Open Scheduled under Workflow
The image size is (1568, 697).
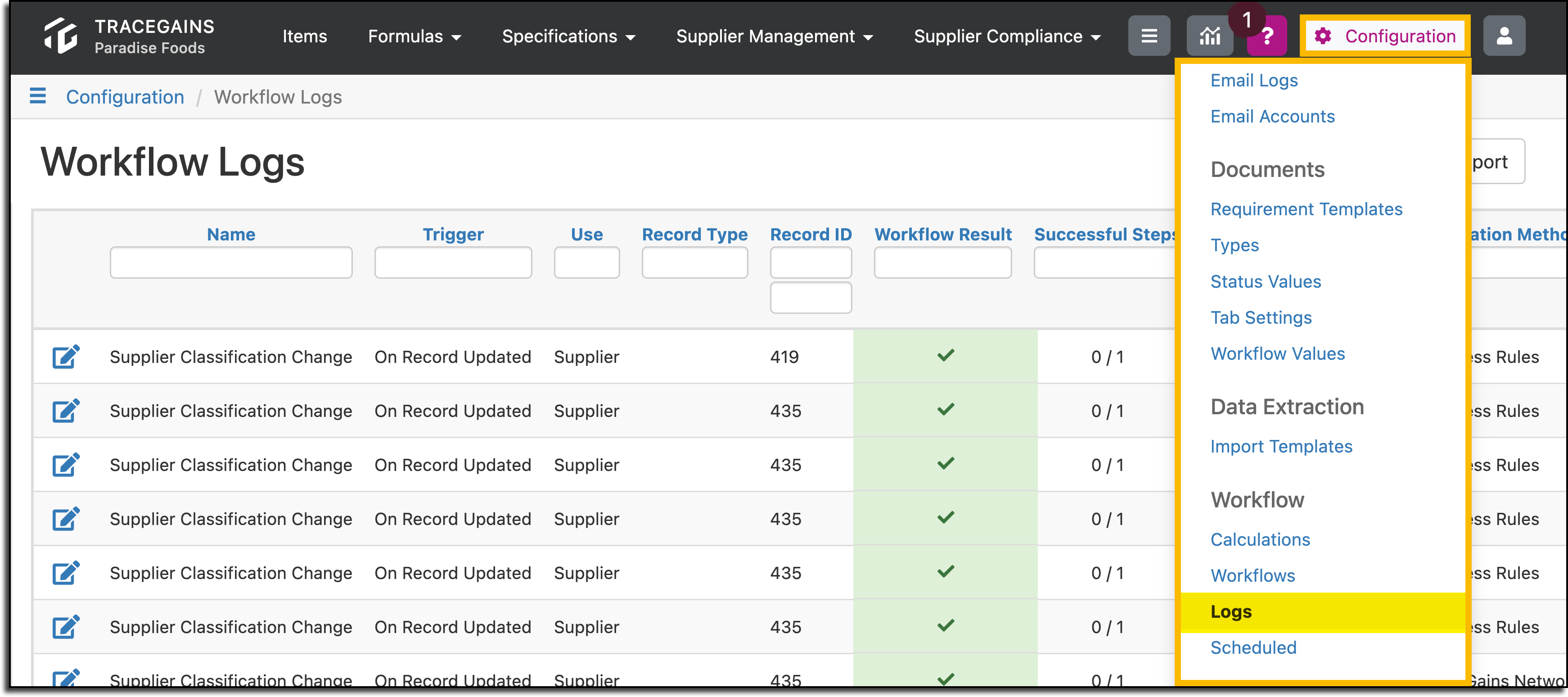click(1253, 647)
